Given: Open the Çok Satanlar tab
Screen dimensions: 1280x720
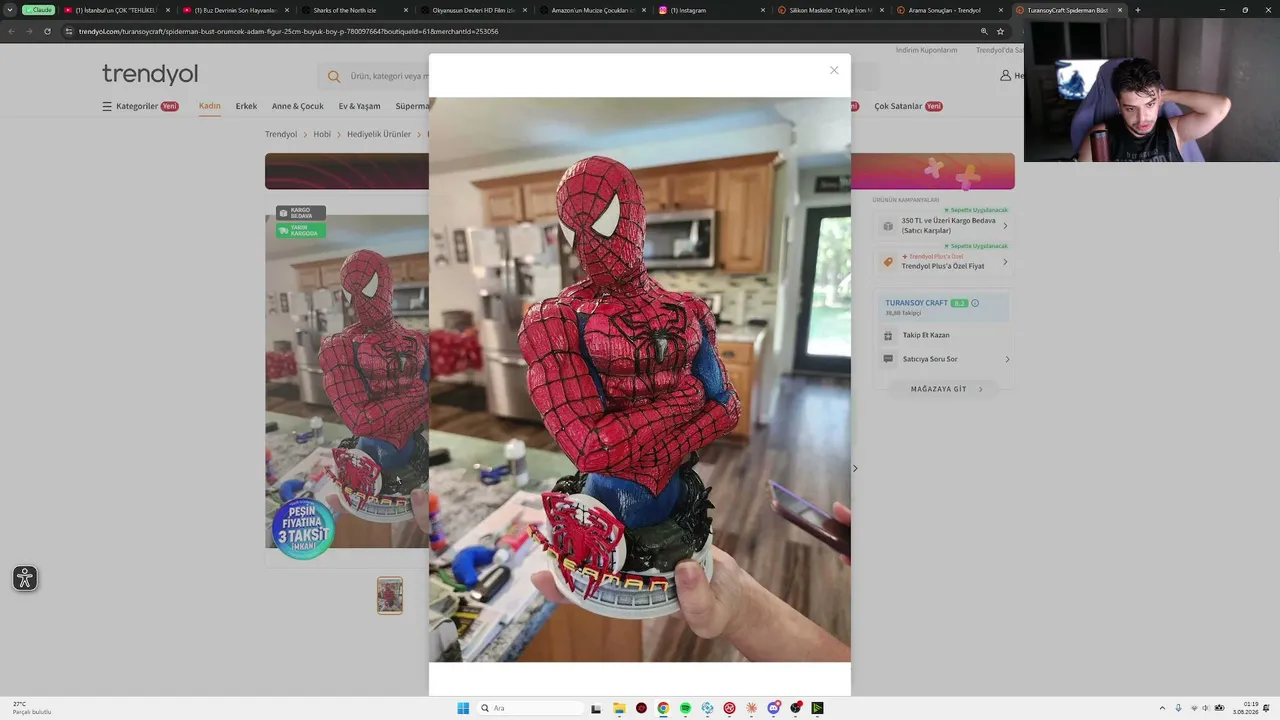Looking at the screenshot, I should [908, 106].
